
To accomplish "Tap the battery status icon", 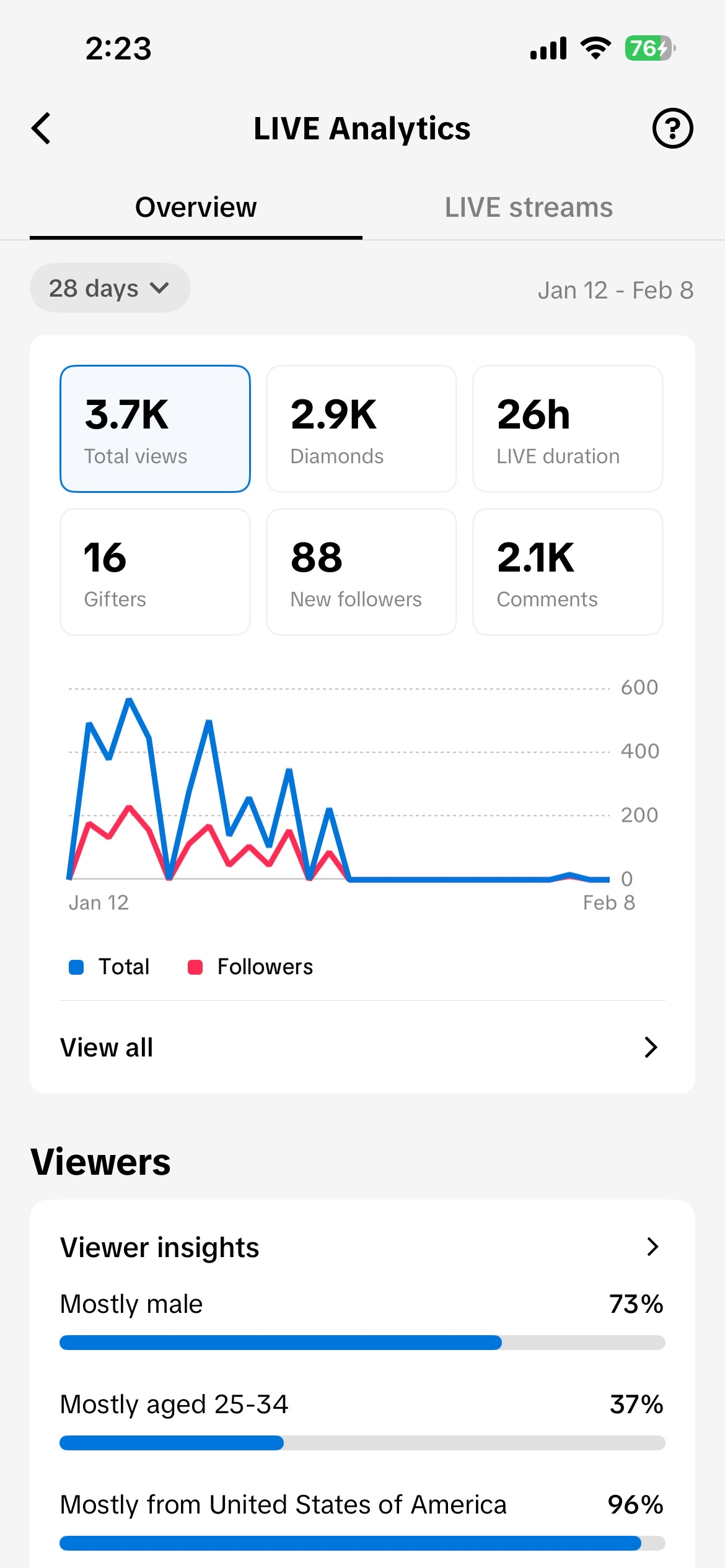I will 649,48.
